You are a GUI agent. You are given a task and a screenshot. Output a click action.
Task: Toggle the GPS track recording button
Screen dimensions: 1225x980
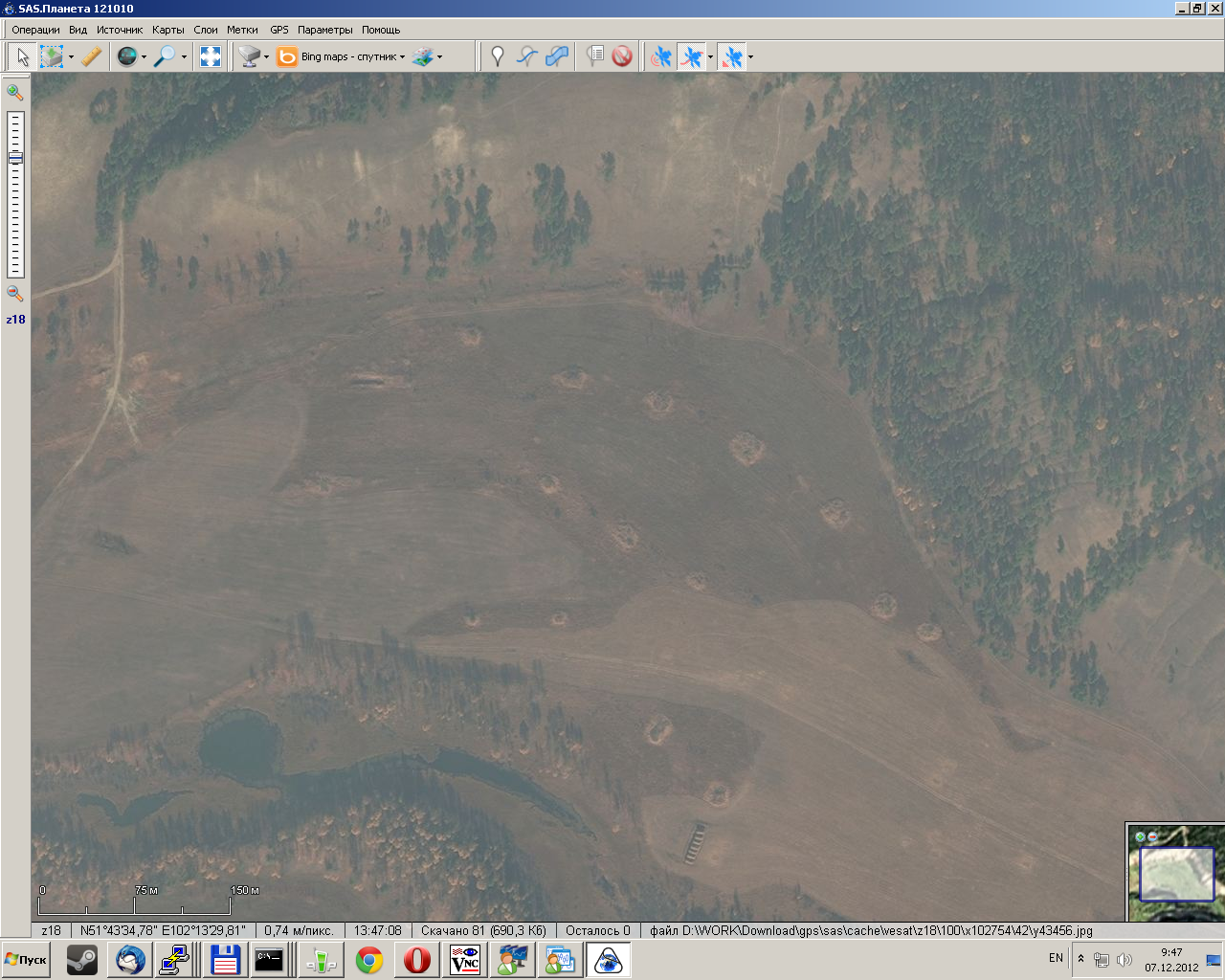click(690, 57)
